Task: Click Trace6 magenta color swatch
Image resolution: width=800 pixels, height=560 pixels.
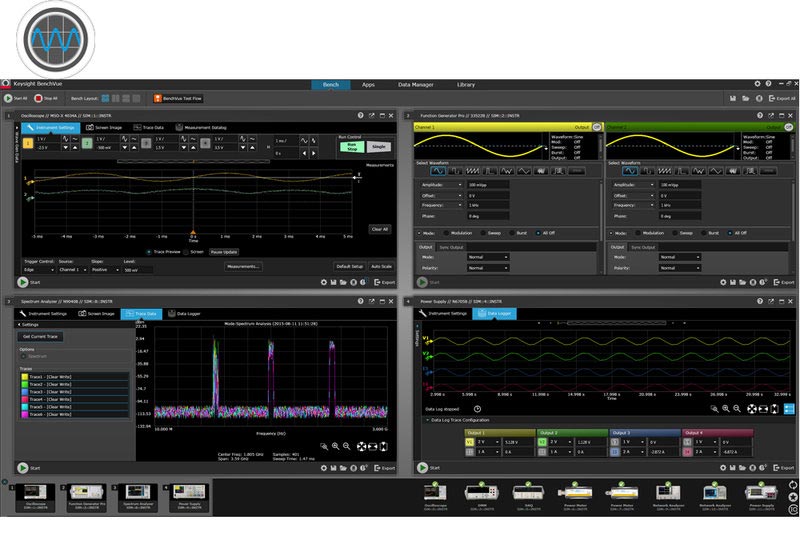Action: pos(24,415)
